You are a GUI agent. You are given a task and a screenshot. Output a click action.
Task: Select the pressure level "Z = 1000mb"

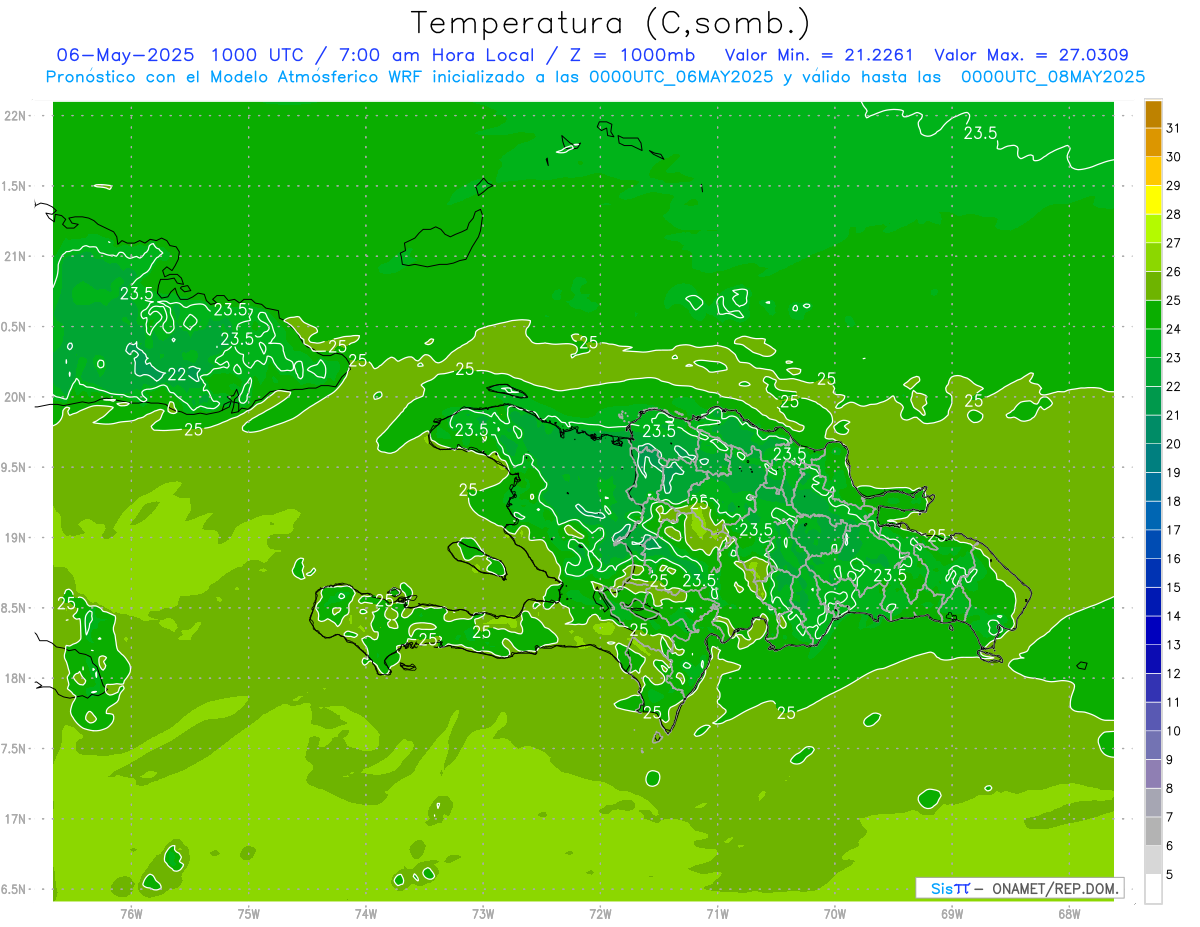point(631,54)
